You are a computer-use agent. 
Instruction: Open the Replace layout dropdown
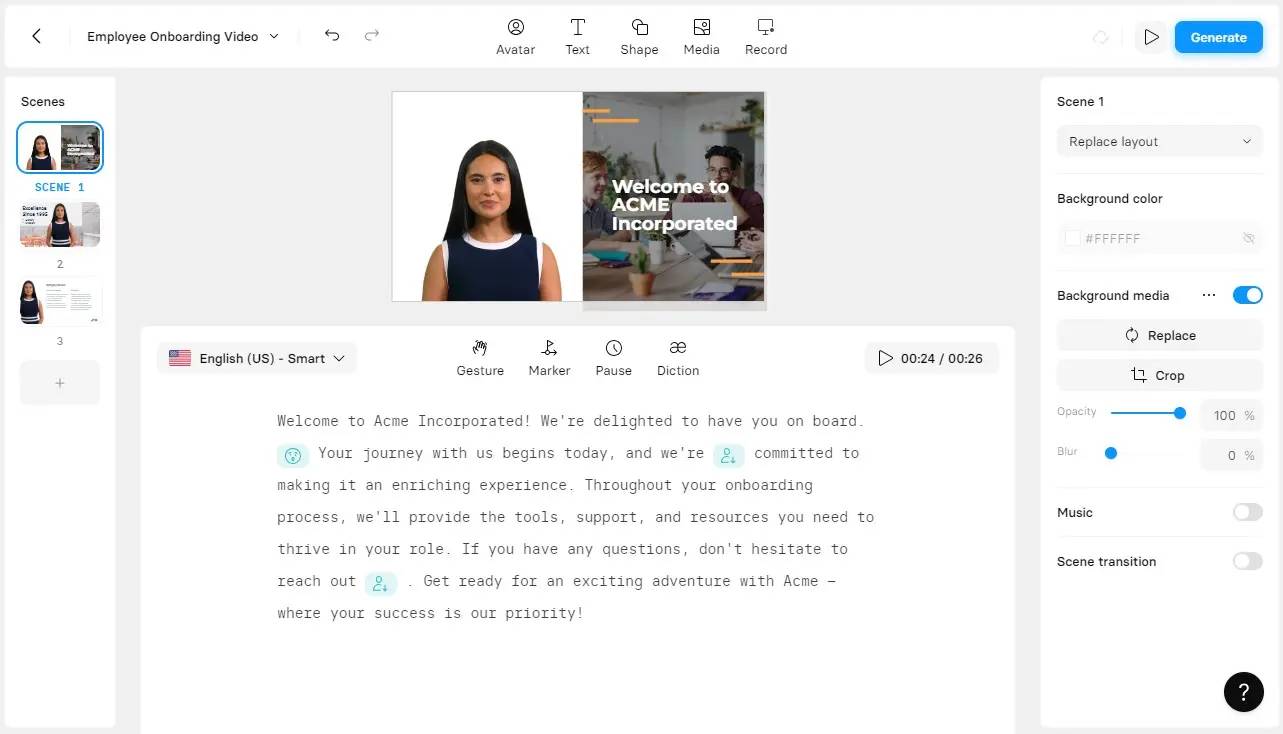(x=1159, y=141)
